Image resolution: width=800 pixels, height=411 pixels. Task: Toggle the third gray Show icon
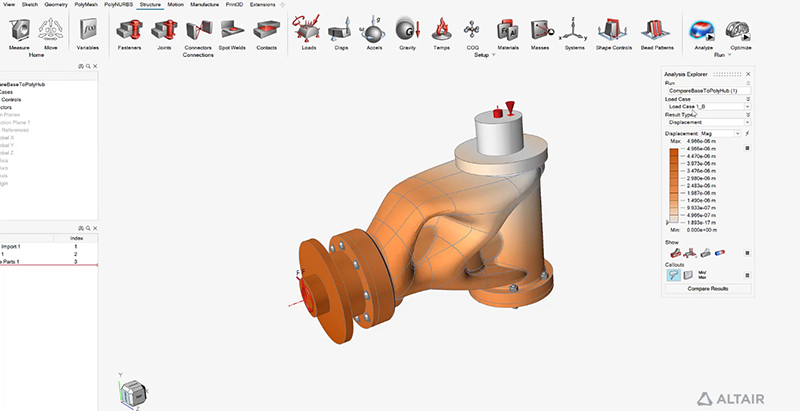coord(706,252)
